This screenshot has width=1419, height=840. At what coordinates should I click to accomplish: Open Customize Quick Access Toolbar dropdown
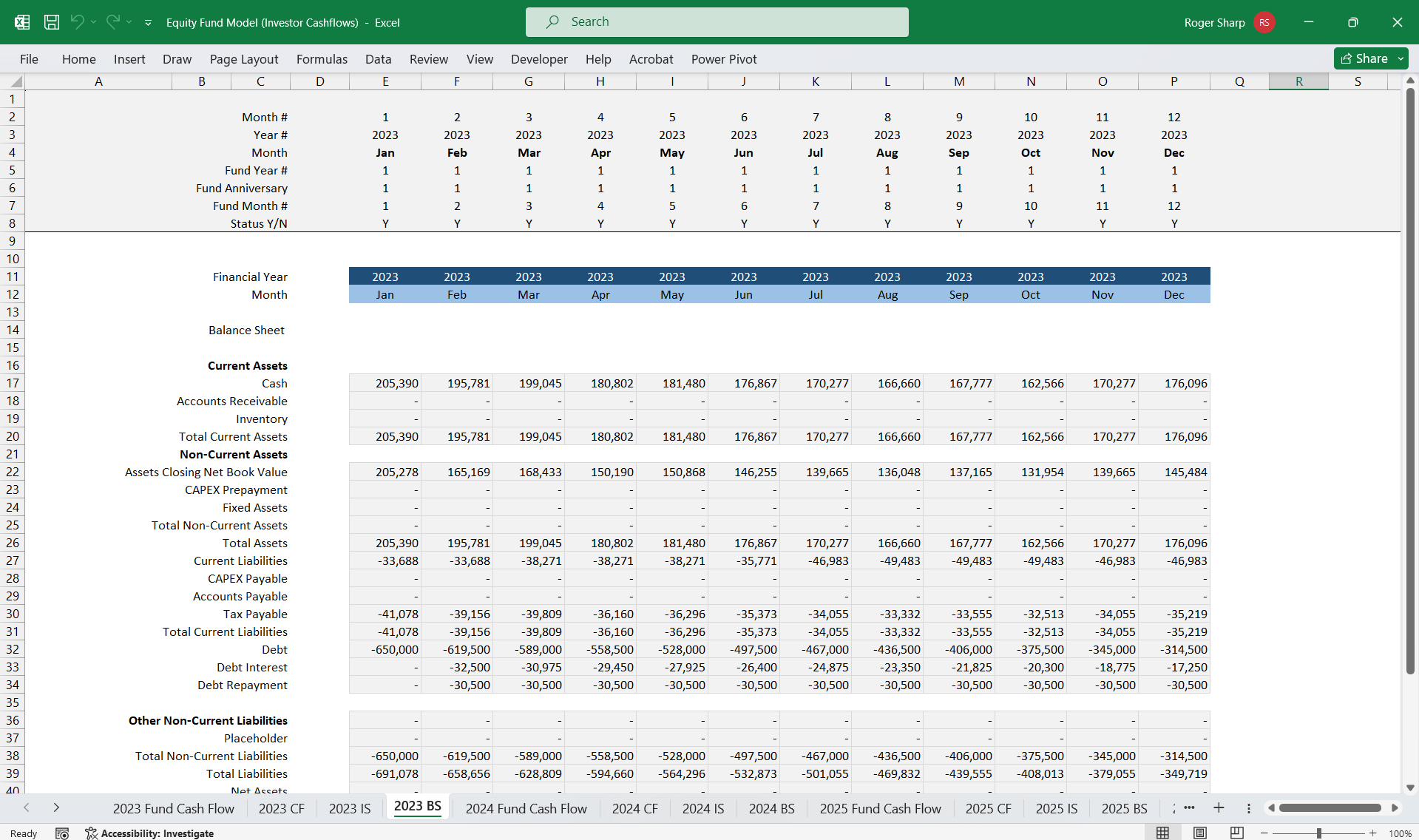(148, 23)
